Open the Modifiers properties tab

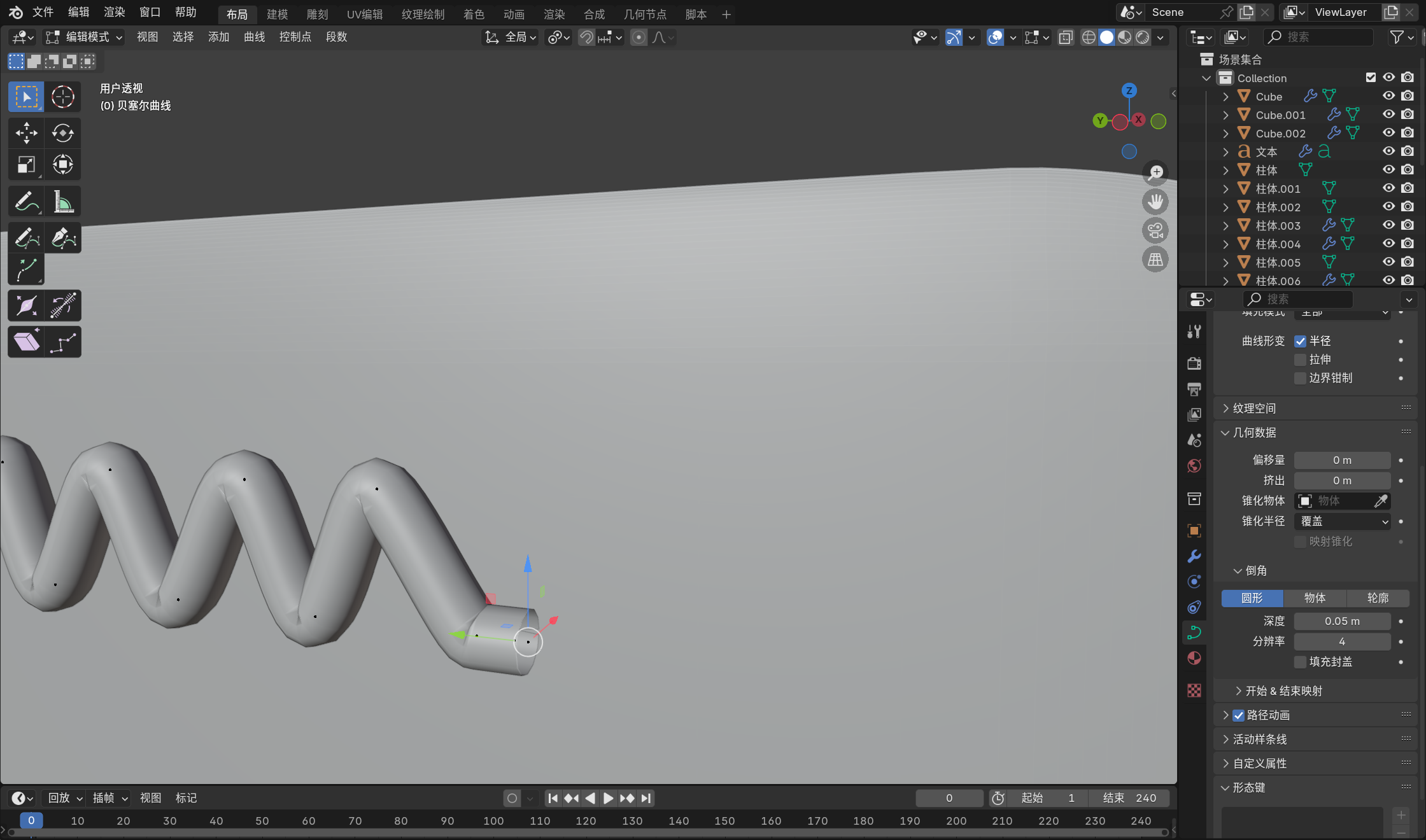coord(1194,556)
